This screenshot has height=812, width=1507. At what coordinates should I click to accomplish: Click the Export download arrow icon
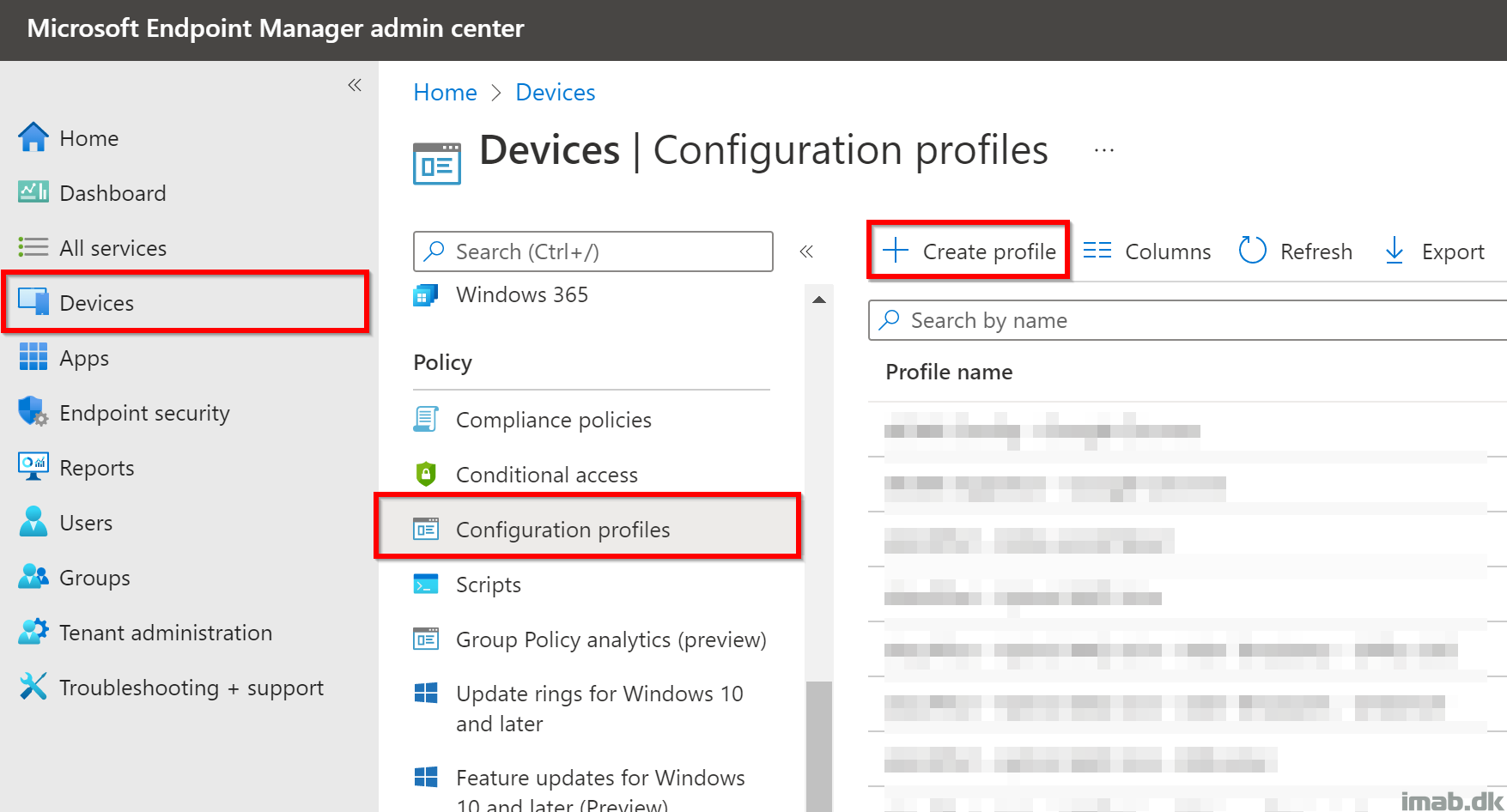(1395, 250)
